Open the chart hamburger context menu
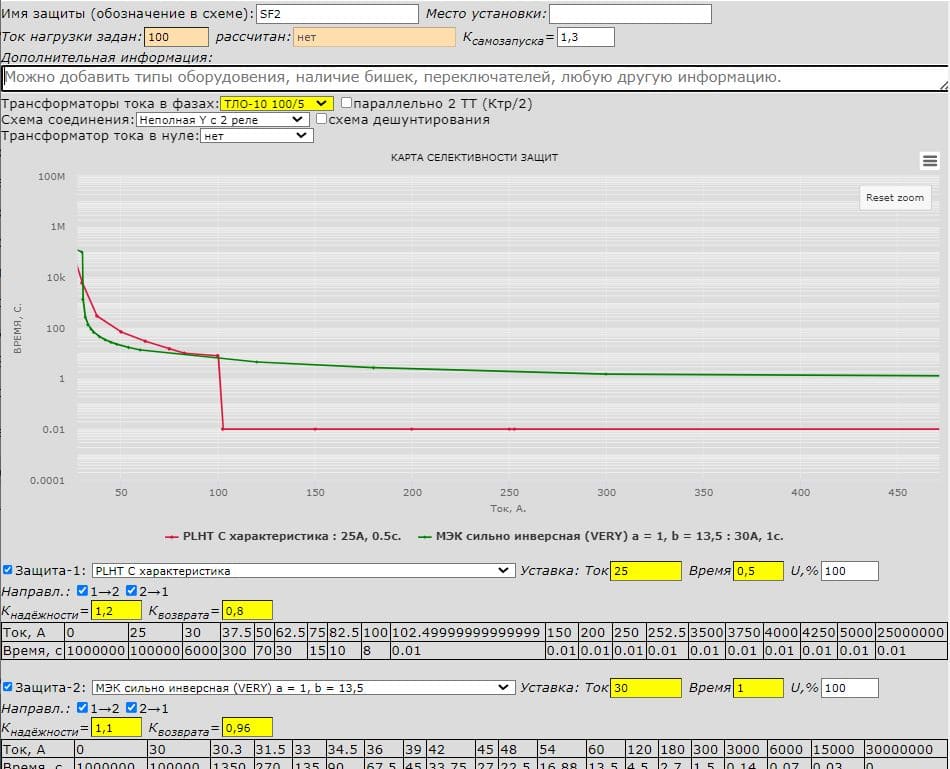This screenshot has width=950, height=769. pyautogui.click(x=929, y=161)
